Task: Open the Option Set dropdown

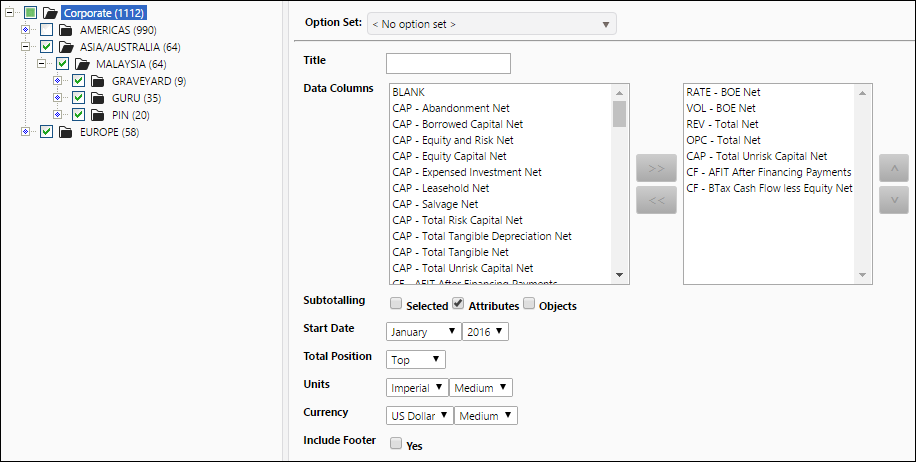Action: pyautogui.click(x=491, y=24)
